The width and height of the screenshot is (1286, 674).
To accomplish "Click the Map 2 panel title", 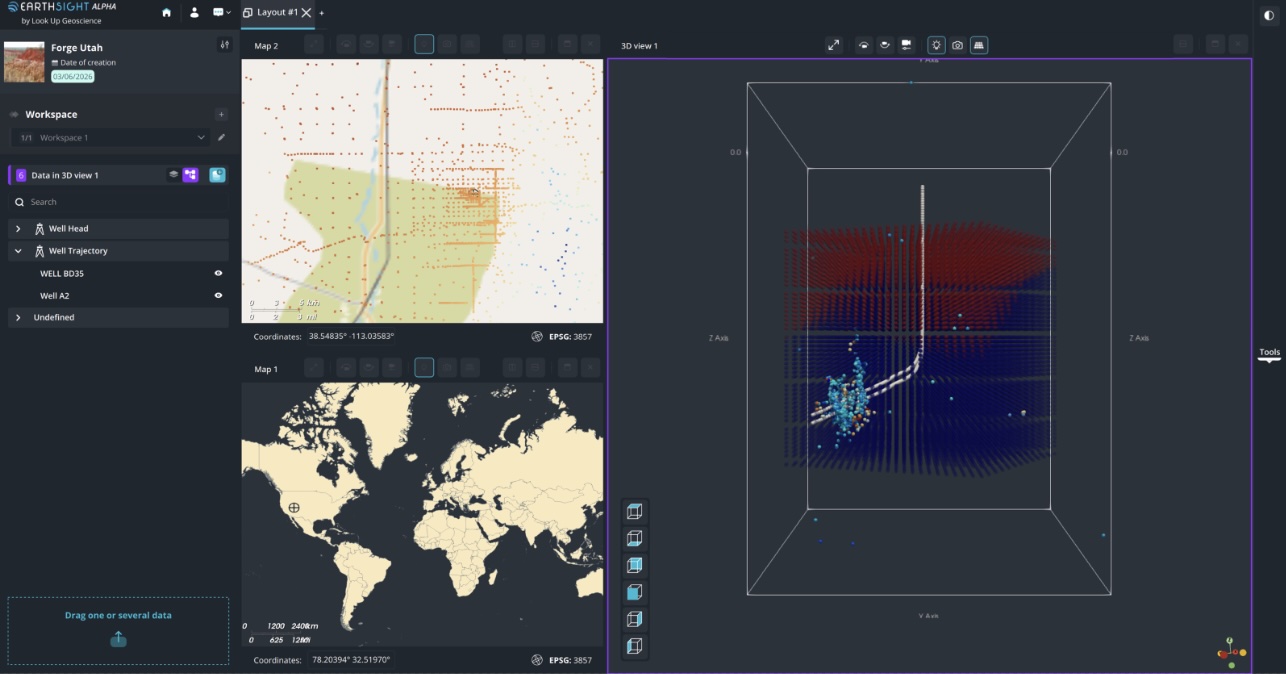I will tap(266, 46).
